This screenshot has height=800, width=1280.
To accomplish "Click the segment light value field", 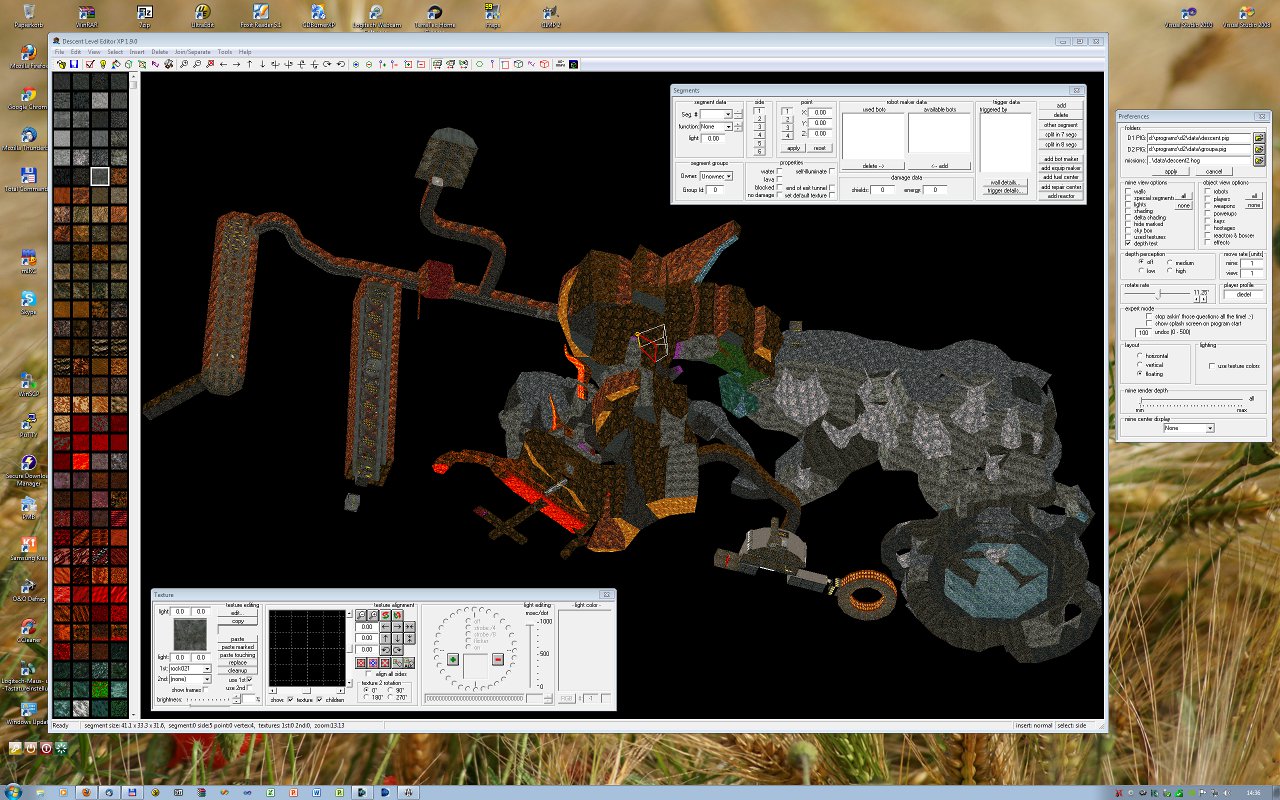I will [713, 138].
